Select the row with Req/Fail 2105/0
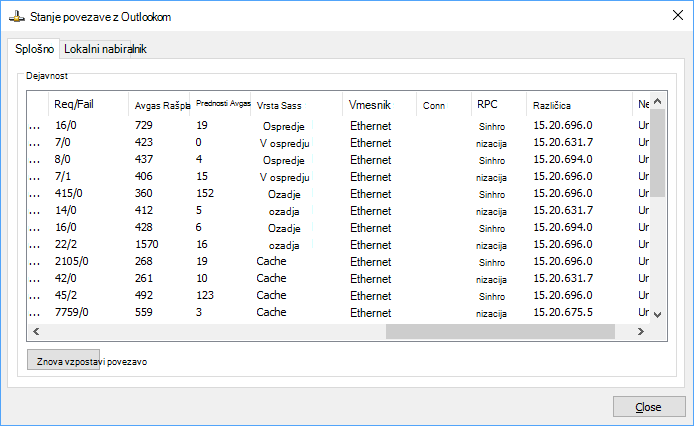694x426 pixels. [339, 261]
